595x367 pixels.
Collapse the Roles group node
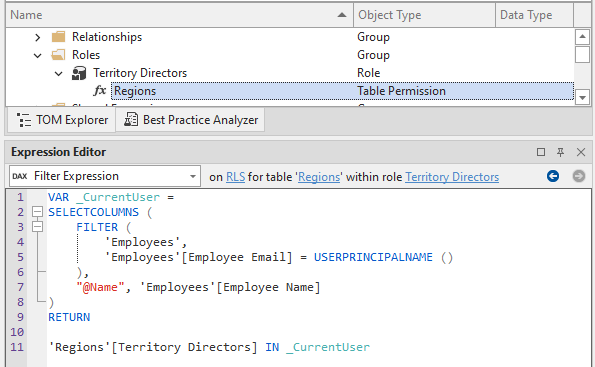tap(38, 55)
